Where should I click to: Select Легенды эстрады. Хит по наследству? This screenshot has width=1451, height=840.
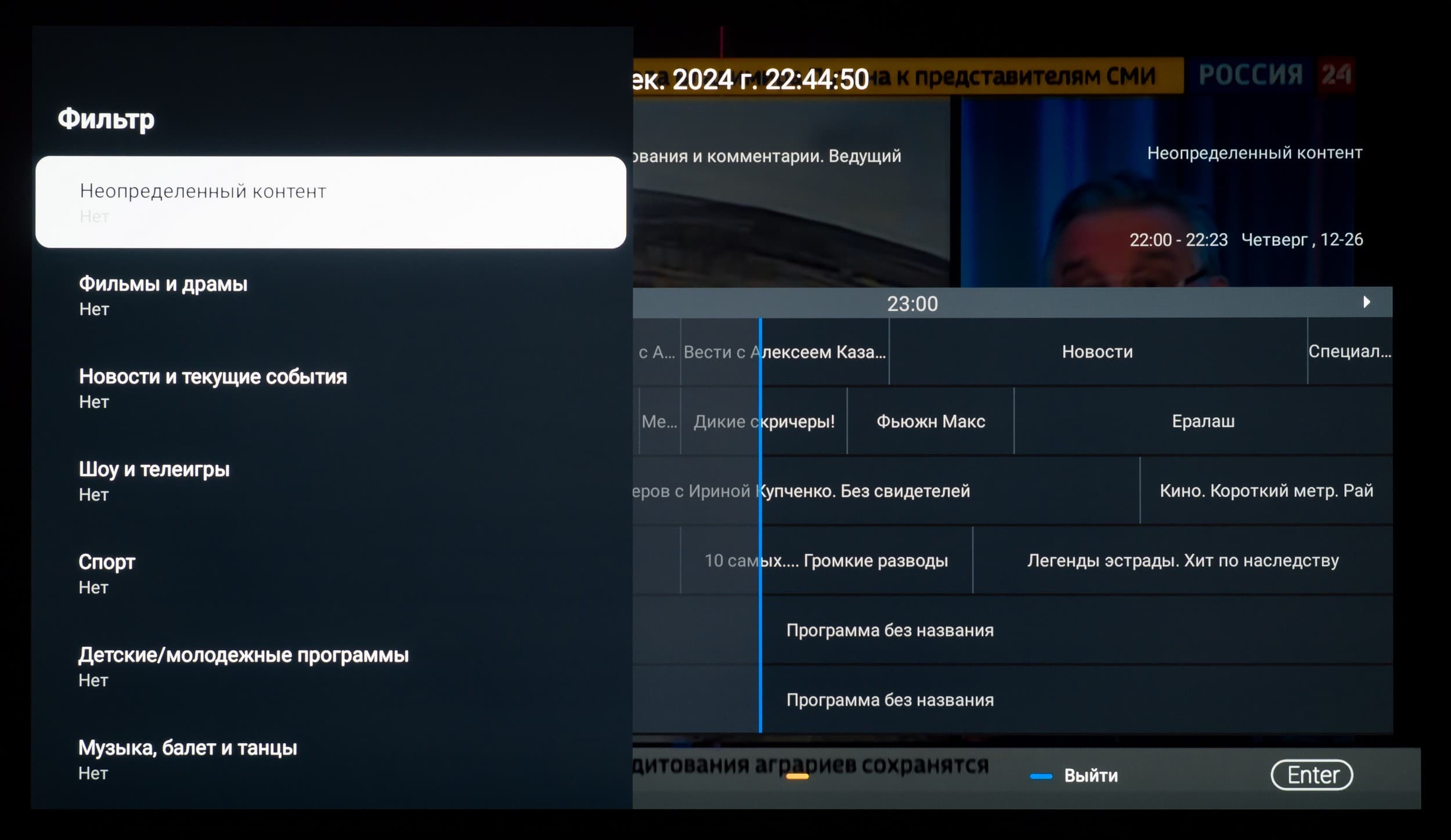point(1182,560)
